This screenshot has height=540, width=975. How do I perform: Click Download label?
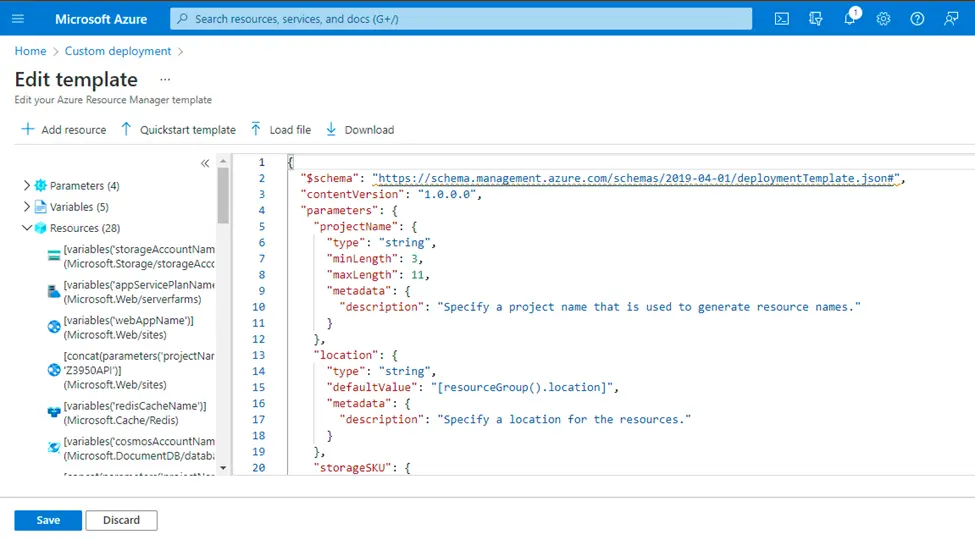pos(369,130)
